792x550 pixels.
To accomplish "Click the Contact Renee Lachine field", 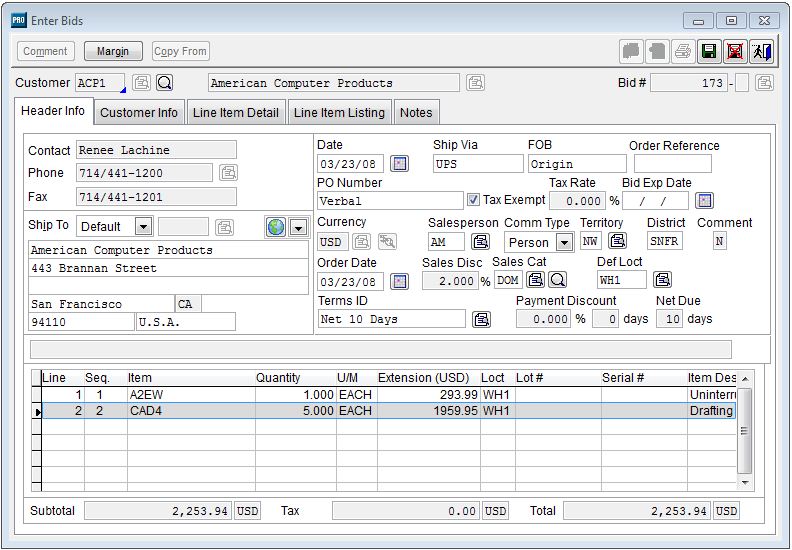I will pos(157,150).
